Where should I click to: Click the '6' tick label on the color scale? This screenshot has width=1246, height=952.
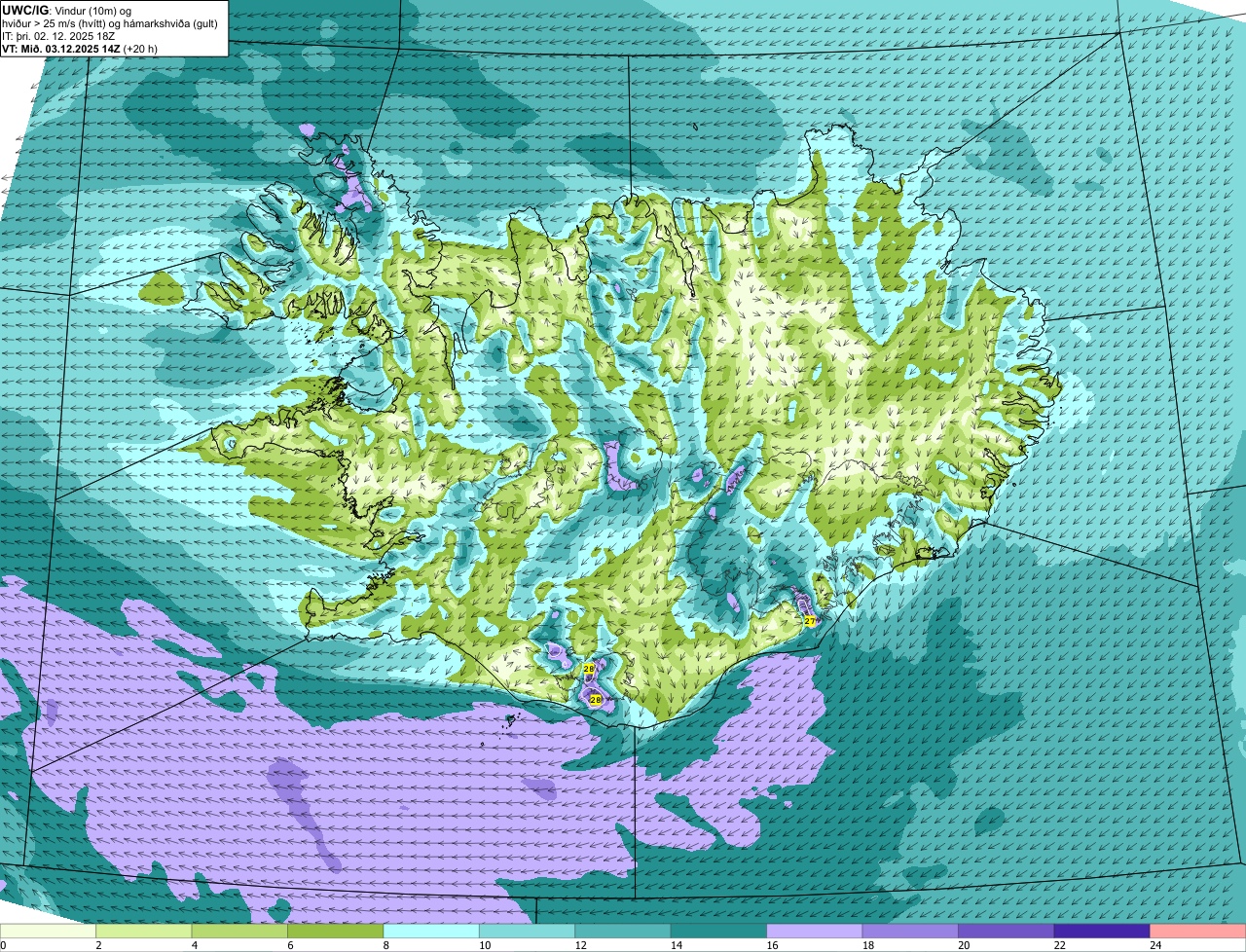tap(290, 945)
